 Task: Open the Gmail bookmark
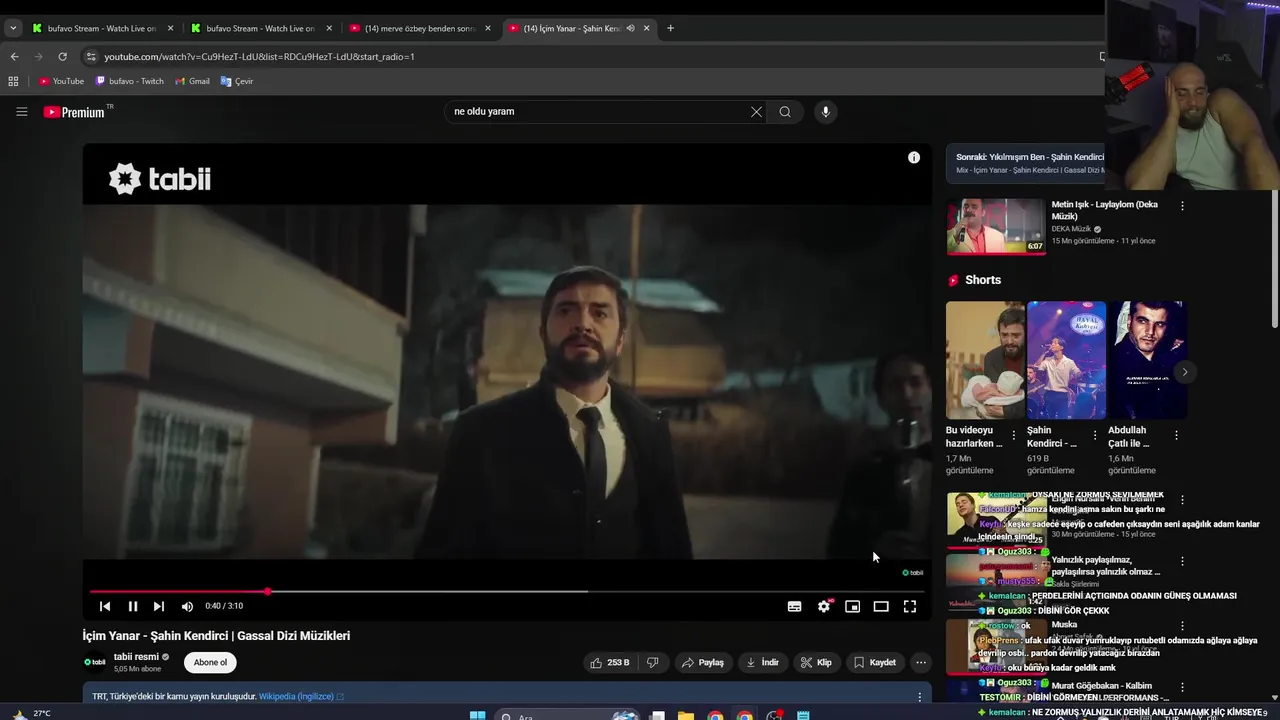click(x=193, y=81)
